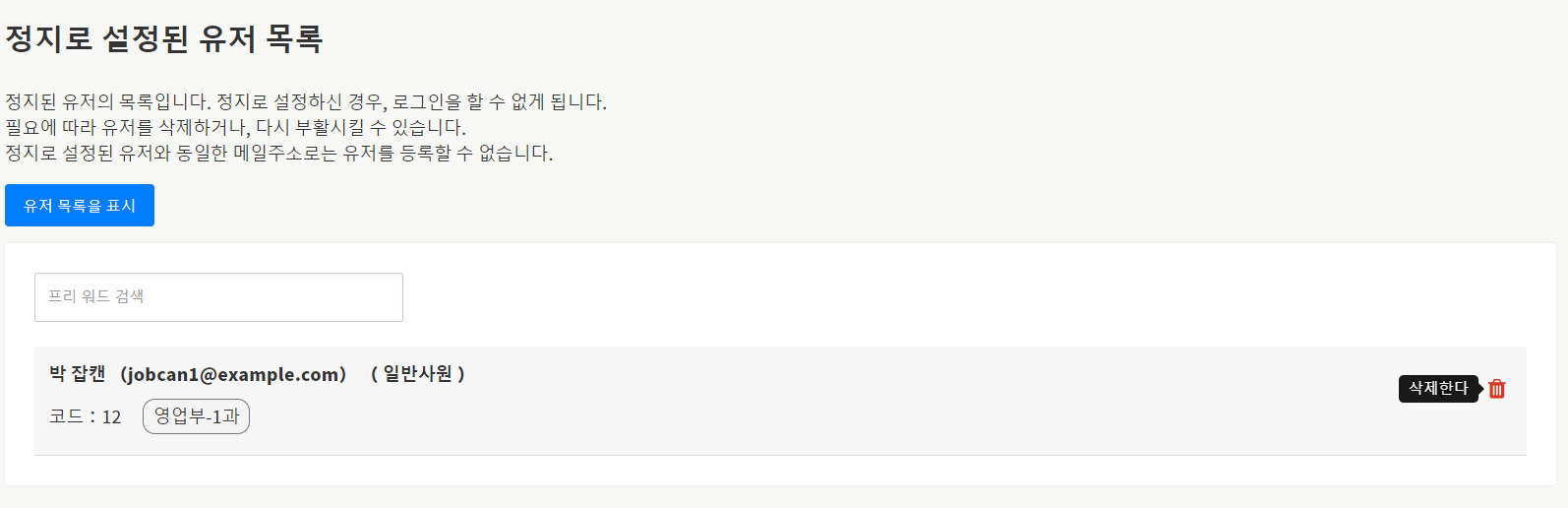This screenshot has height=508, width=1568.
Task: Click the text 정지로 설정된 유저와 동일한 메일주소로는
Action: point(170,154)
